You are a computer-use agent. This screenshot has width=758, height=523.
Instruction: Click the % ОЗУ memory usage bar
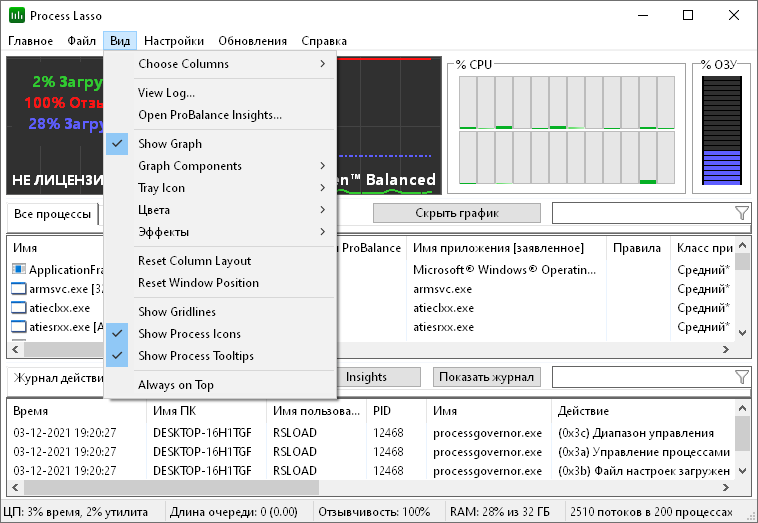722,131
